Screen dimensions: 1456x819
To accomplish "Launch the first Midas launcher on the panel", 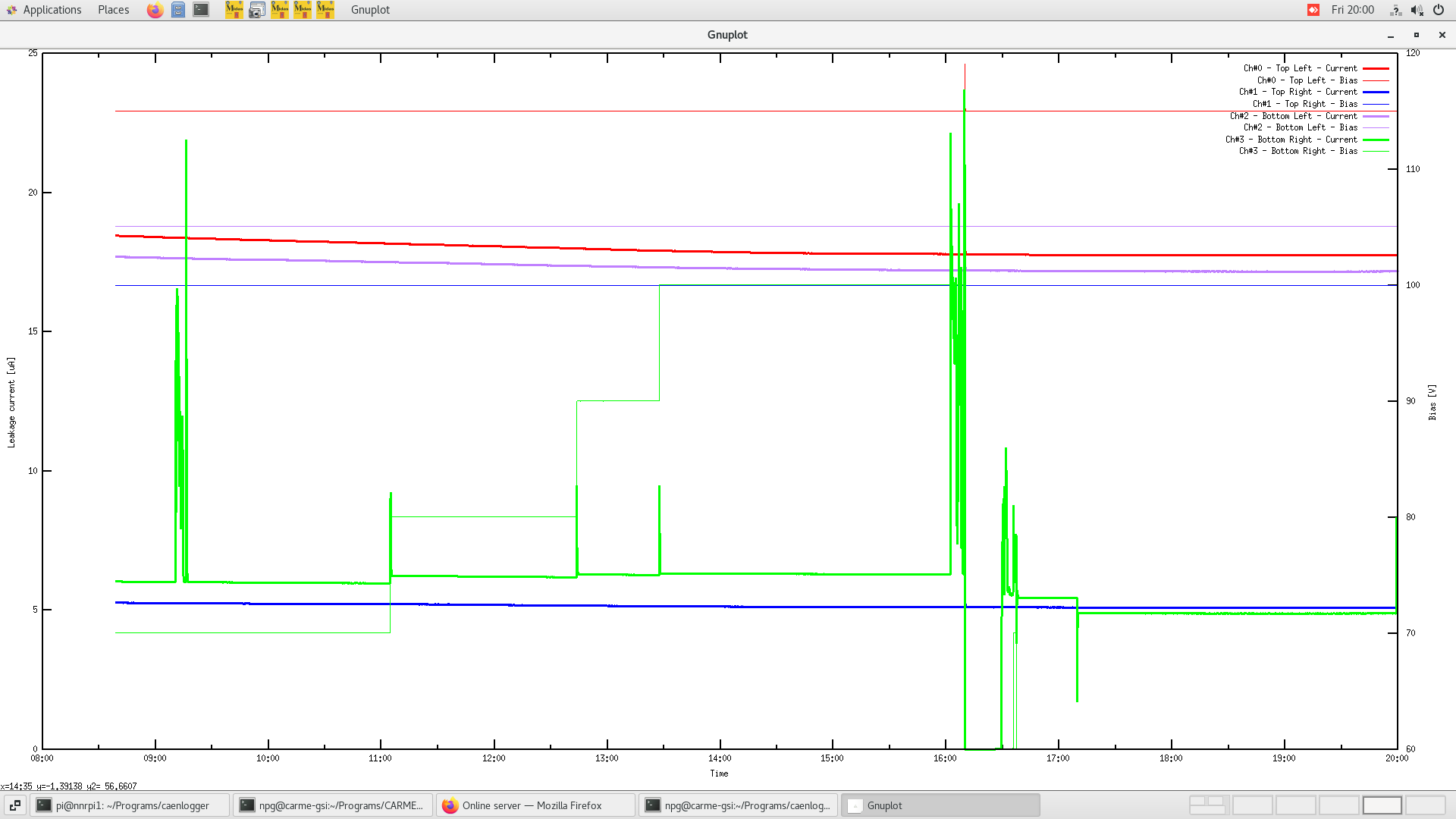I will [x=234, y=10].
